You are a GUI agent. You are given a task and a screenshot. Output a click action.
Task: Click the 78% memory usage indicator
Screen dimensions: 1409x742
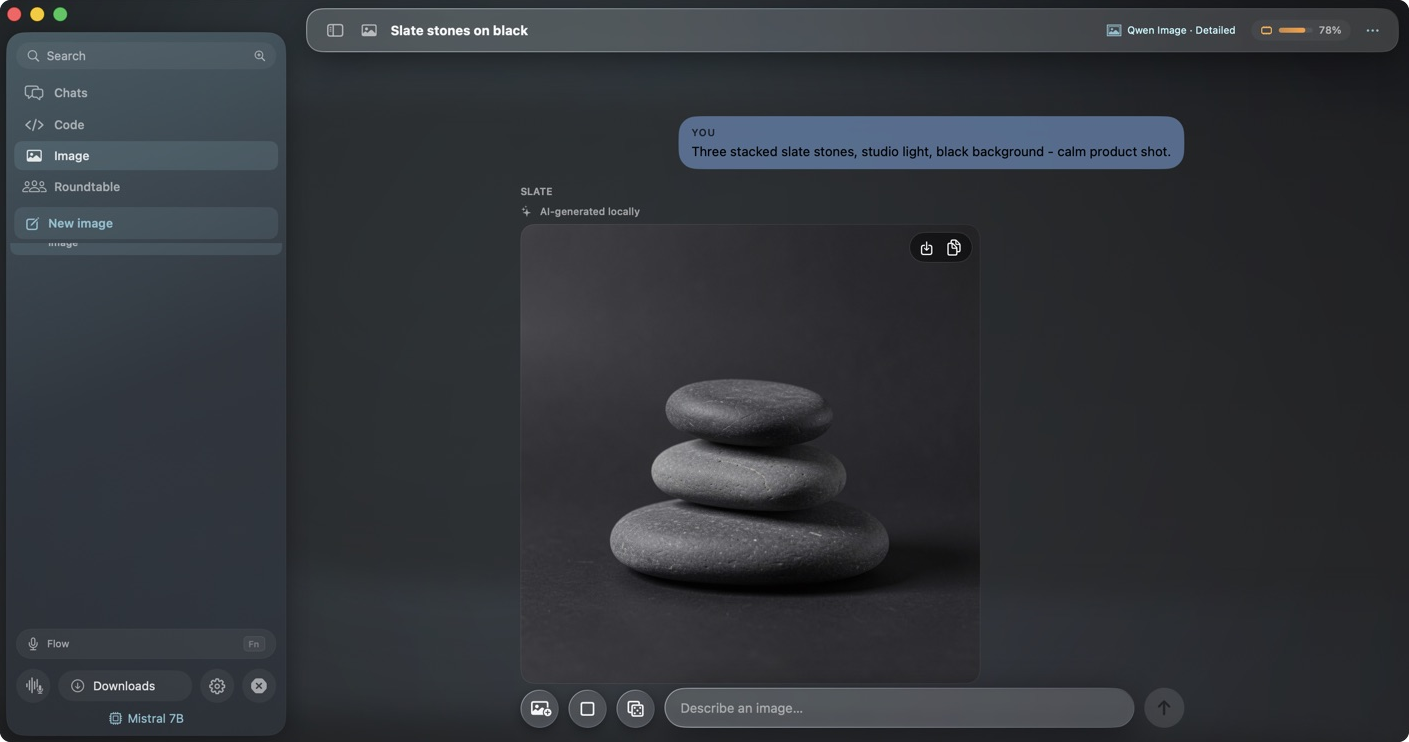1300,31
